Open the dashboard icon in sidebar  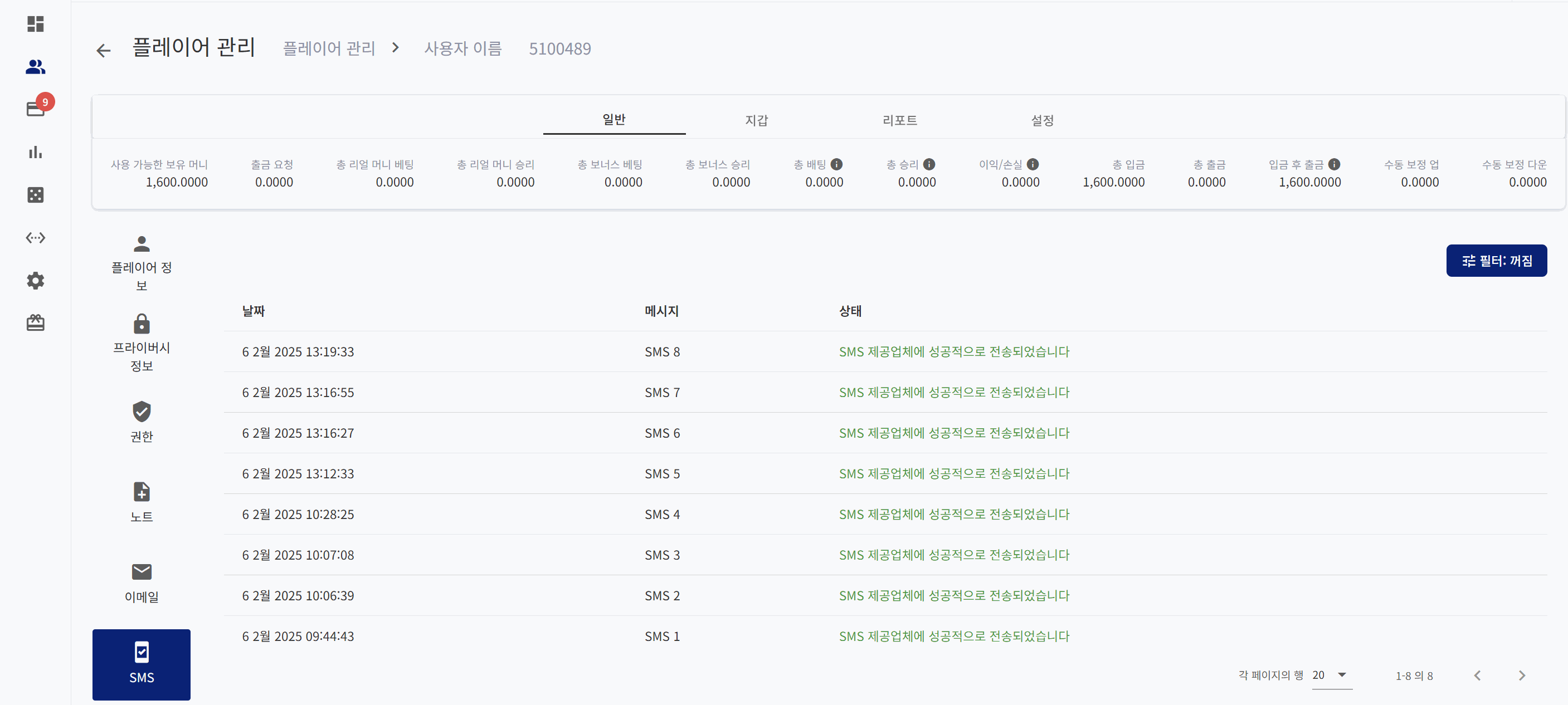pyautogui.click(x=35, y=24)
